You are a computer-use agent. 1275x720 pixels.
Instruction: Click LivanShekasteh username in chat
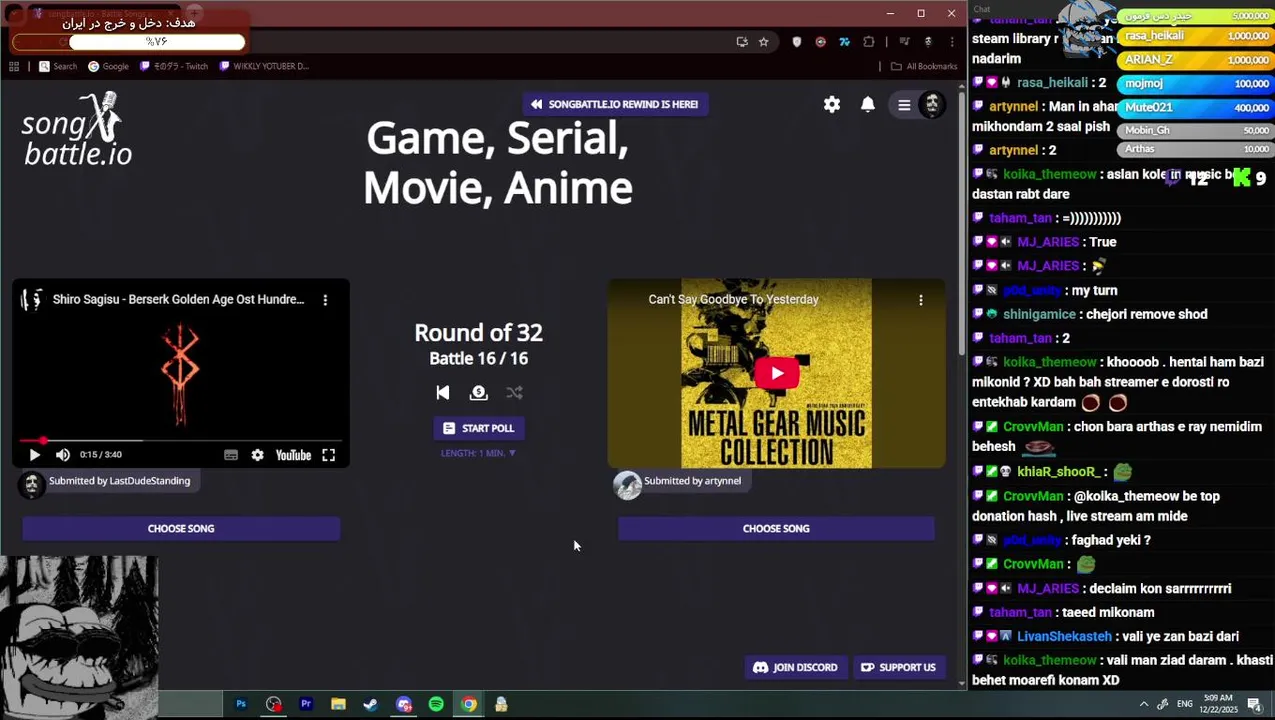click(x=1064, y=636)
